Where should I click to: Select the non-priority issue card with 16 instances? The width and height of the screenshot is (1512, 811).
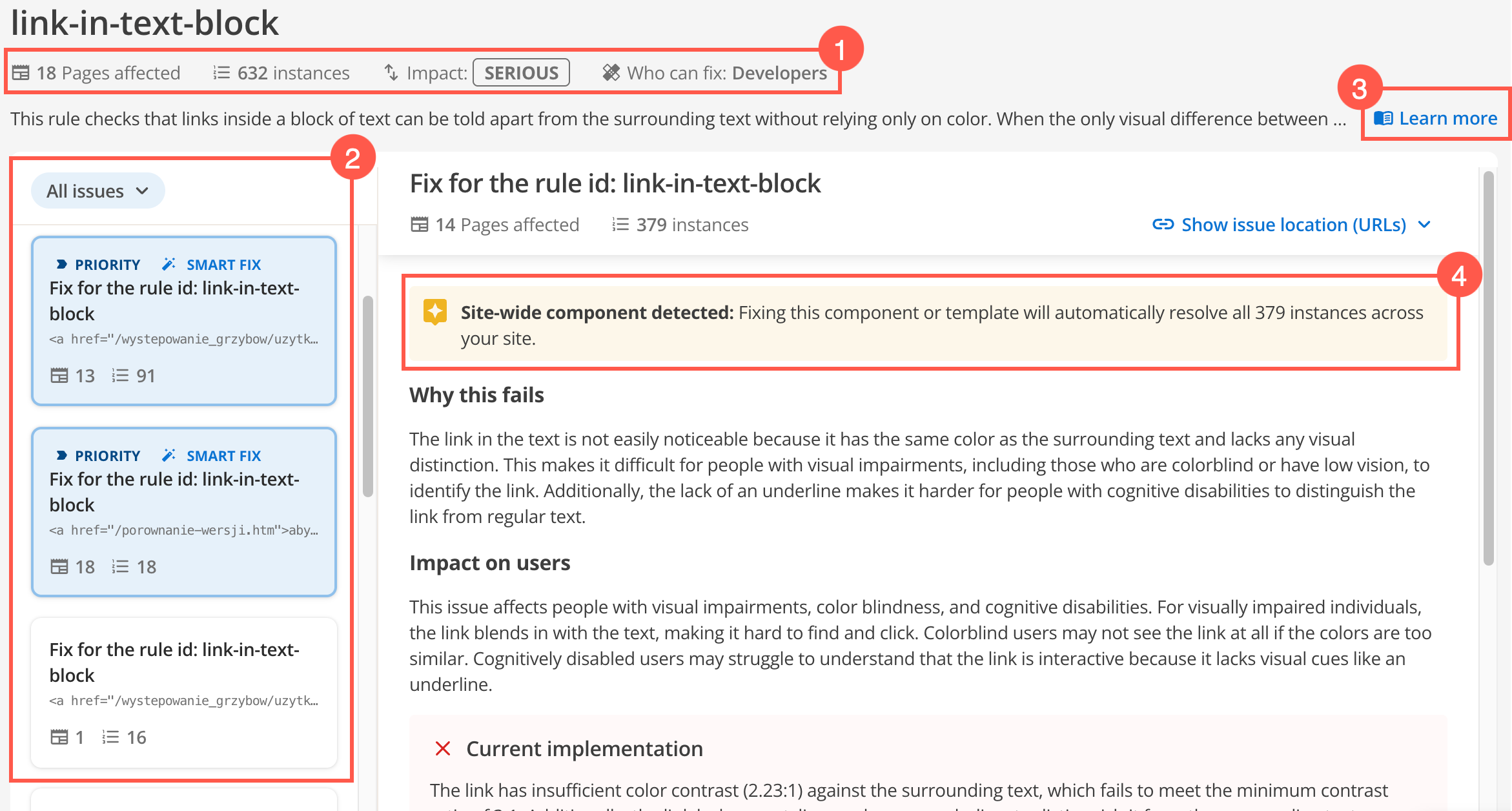[x=184, y=692]
